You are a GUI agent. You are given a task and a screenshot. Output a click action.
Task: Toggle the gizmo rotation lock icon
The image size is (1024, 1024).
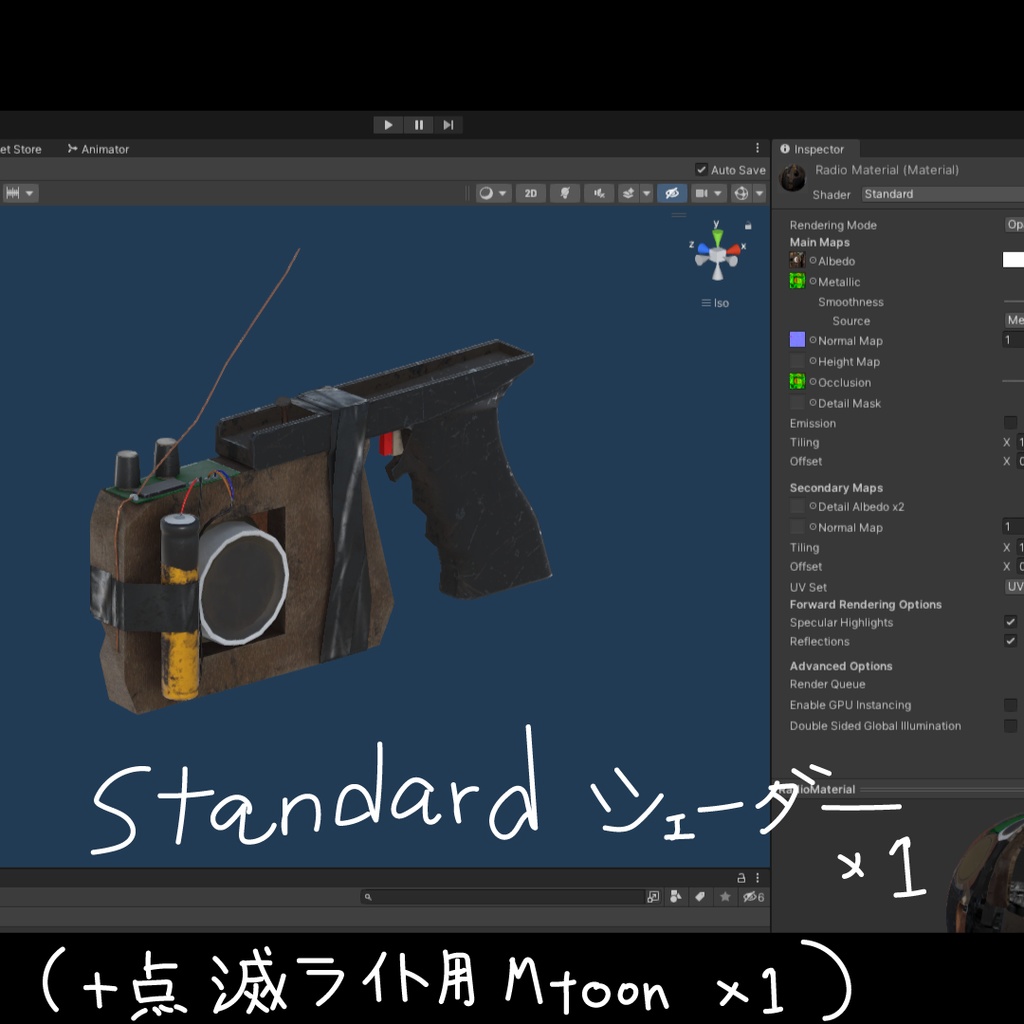click(748, 226)
